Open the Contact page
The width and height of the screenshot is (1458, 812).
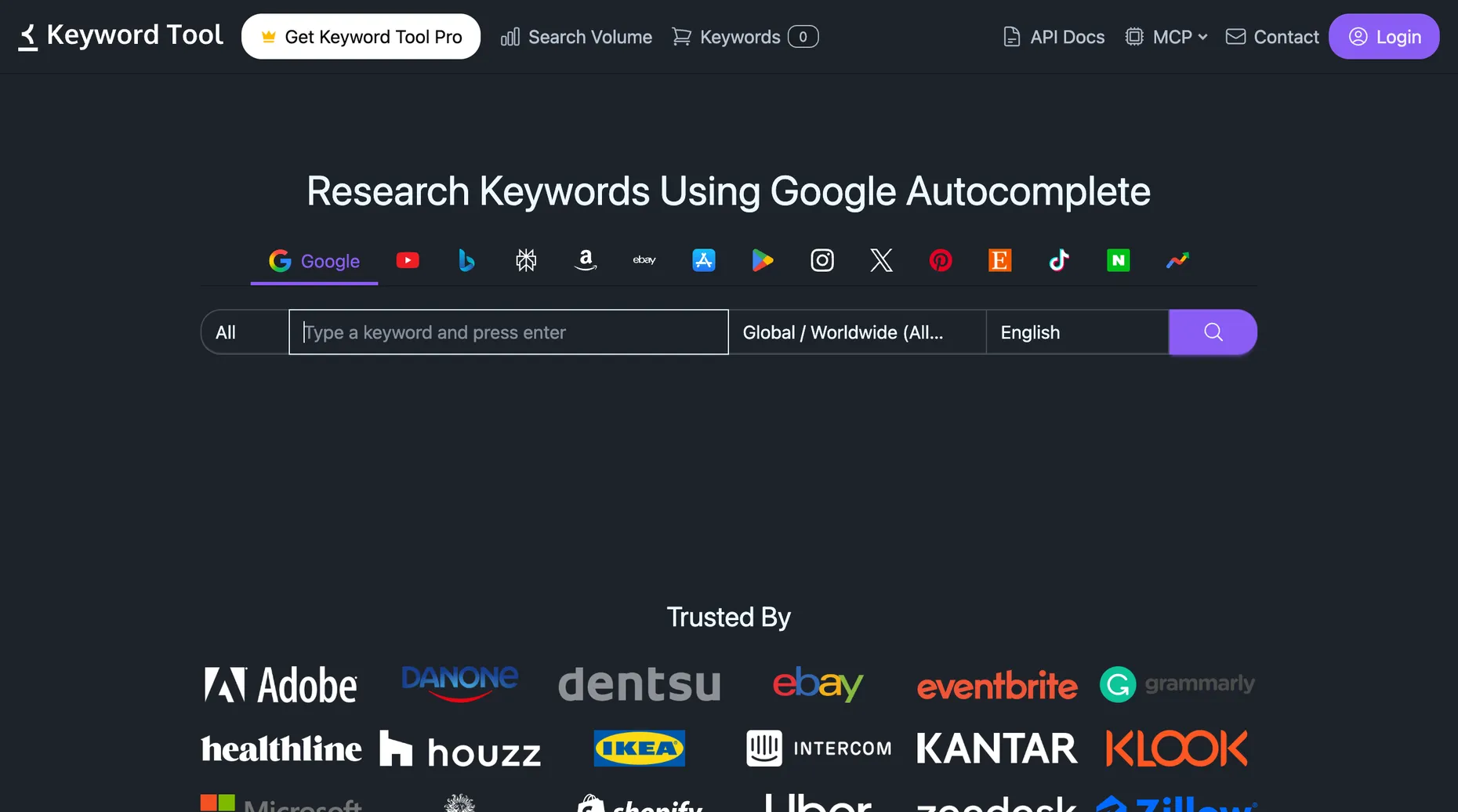coord(1272,37)
